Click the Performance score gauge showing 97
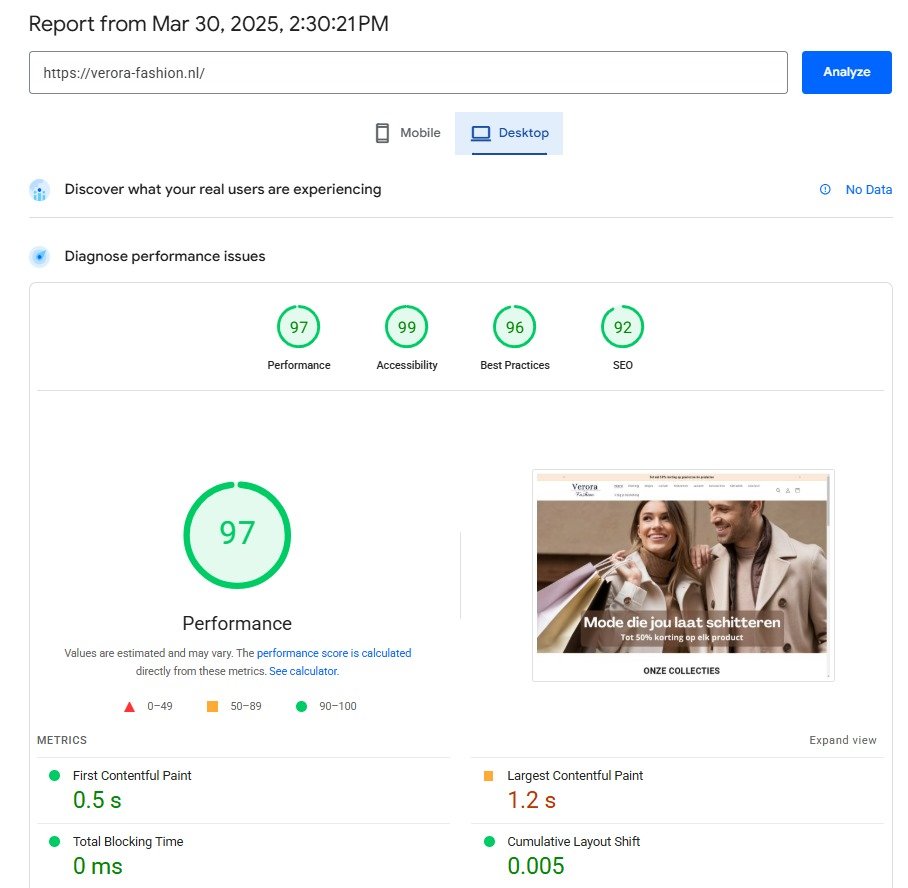The height and width of the screenshot is (888, 908). point(237,534)
